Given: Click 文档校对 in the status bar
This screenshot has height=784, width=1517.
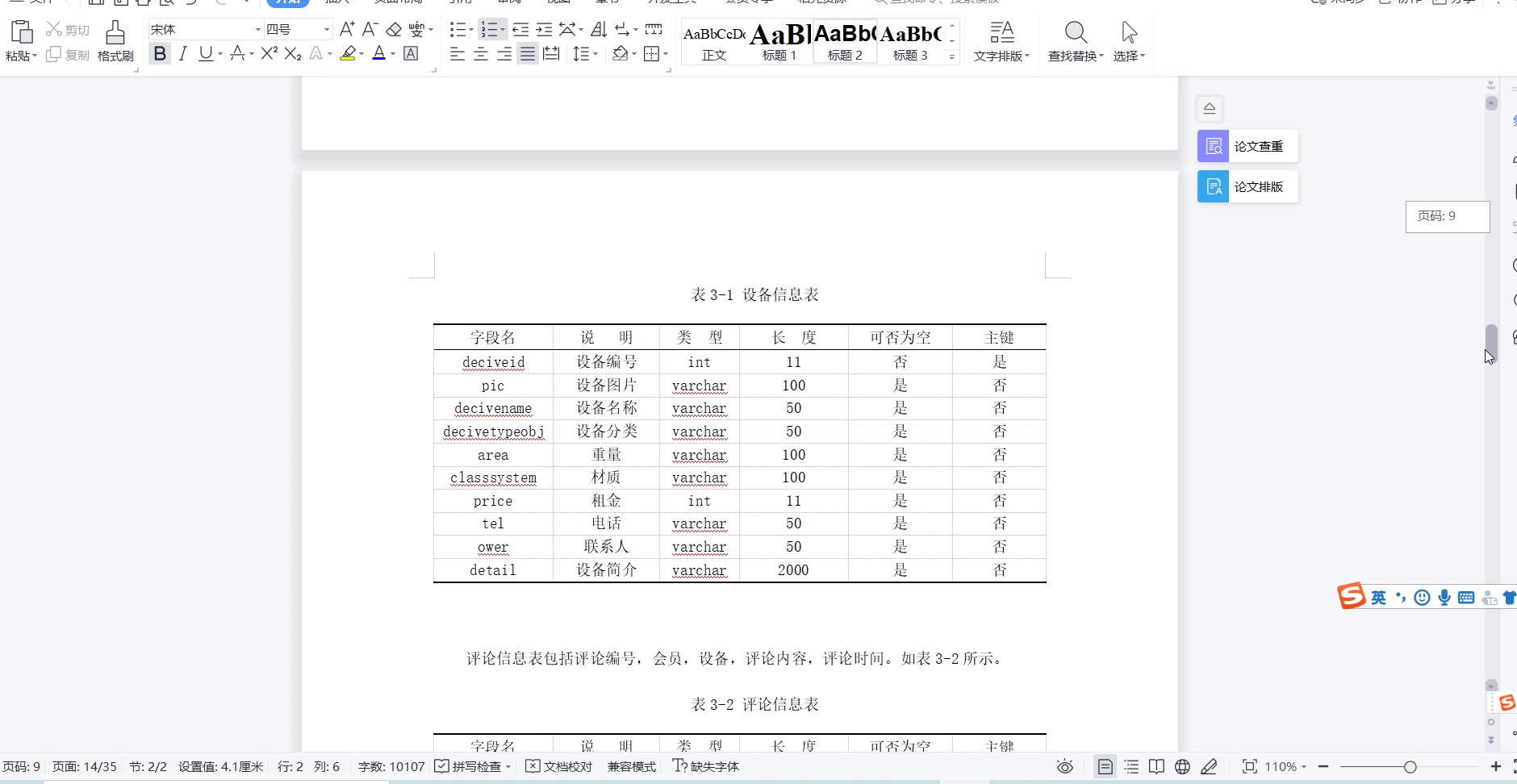Looking at the screenshot, I should [x=559, y=766].
